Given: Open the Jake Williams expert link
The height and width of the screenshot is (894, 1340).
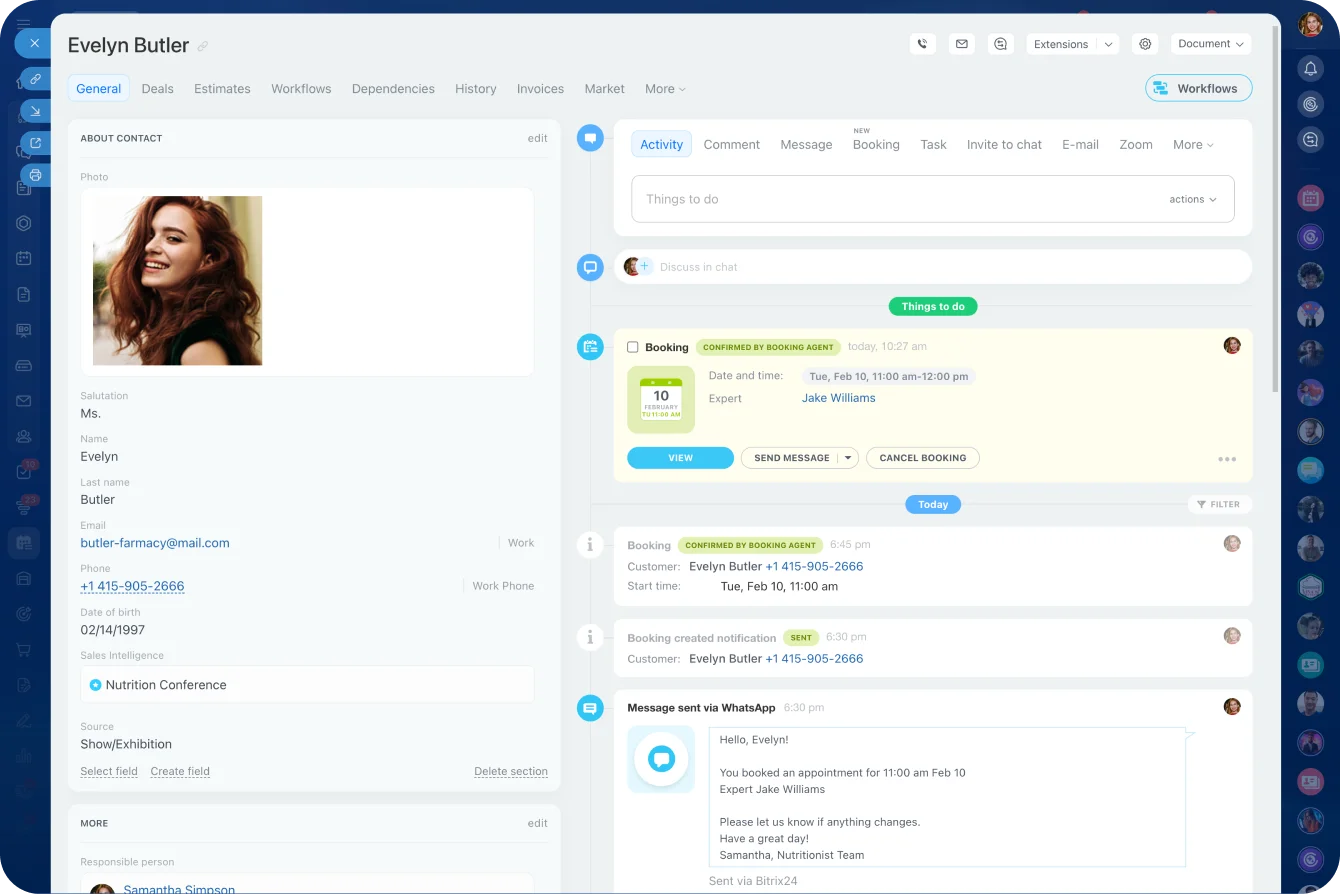Looking at the screenshot, I should click(838, 398).
